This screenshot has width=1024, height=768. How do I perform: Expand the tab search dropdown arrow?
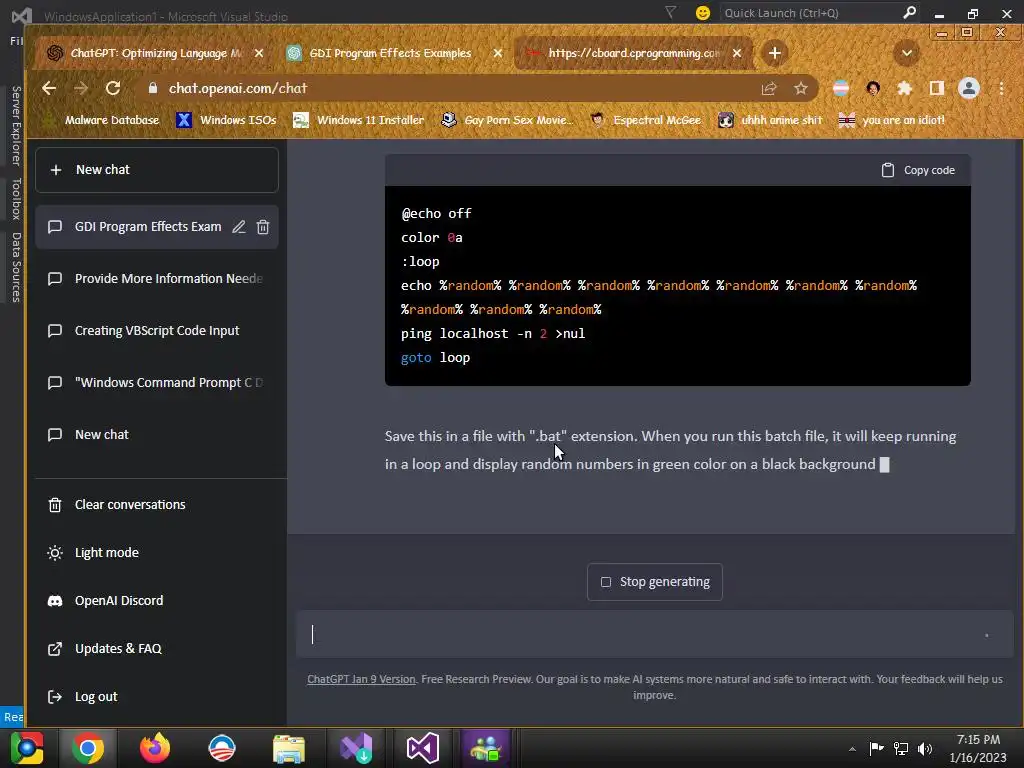pyautogui.click(x=906, y=53)
